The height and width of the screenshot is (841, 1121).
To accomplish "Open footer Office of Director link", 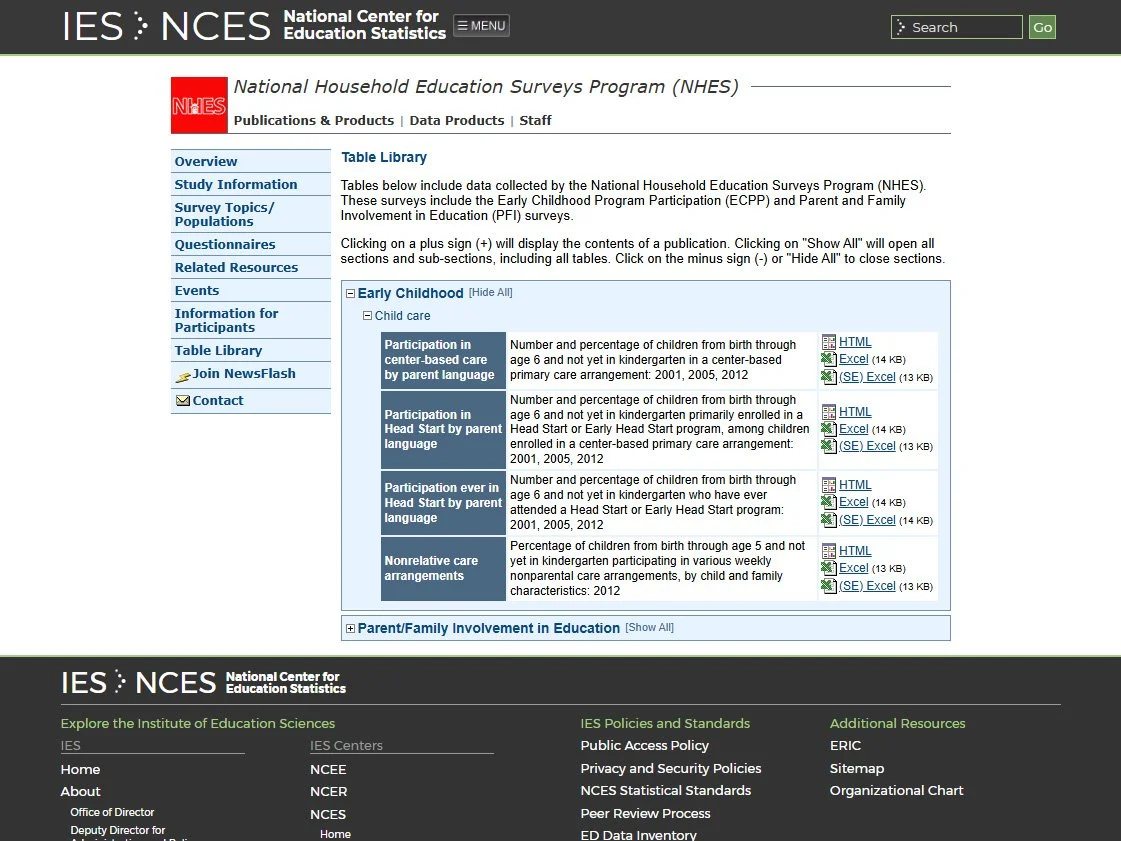I will click(112, 812).
